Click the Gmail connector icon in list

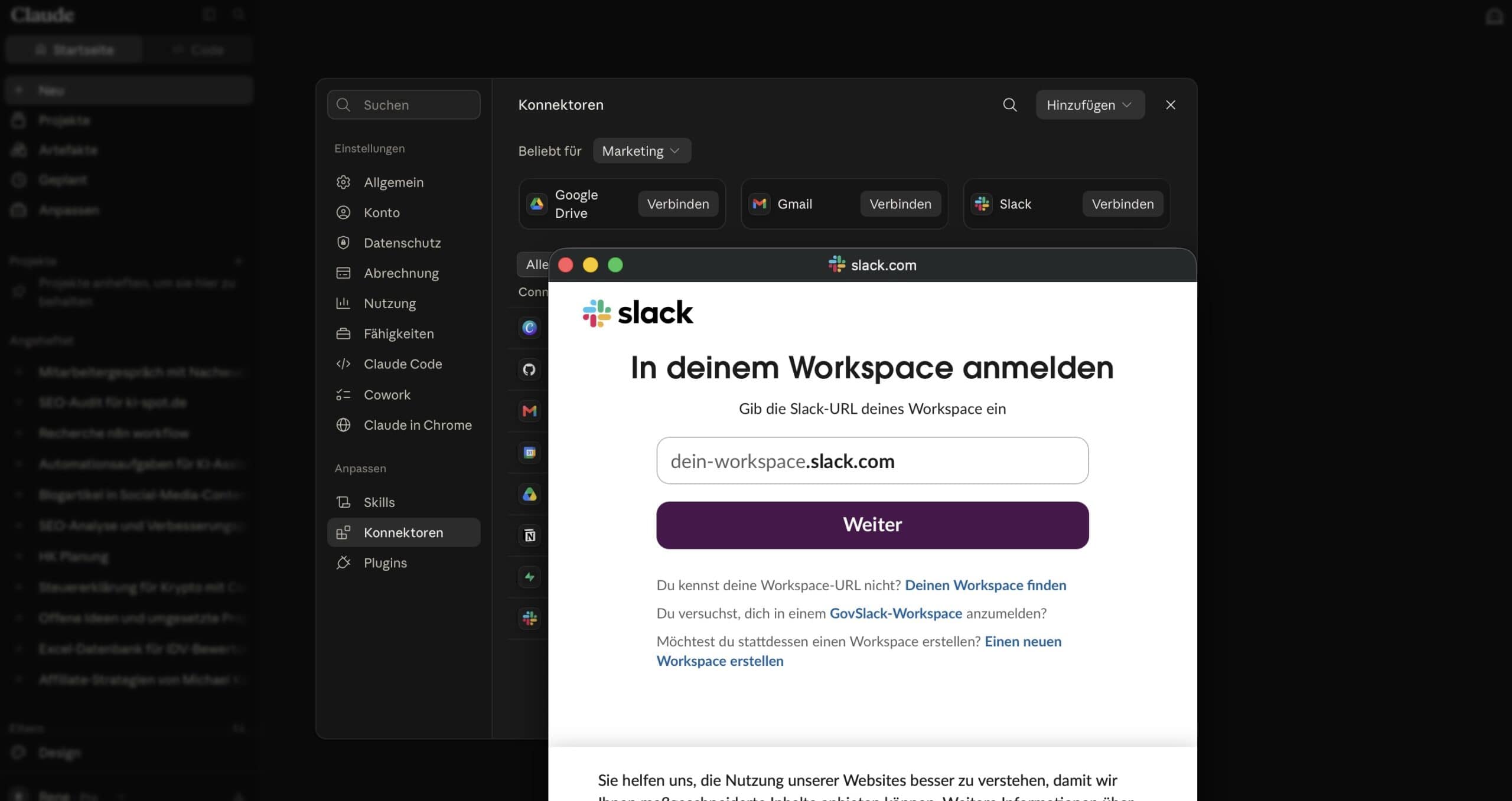[530, 411]
